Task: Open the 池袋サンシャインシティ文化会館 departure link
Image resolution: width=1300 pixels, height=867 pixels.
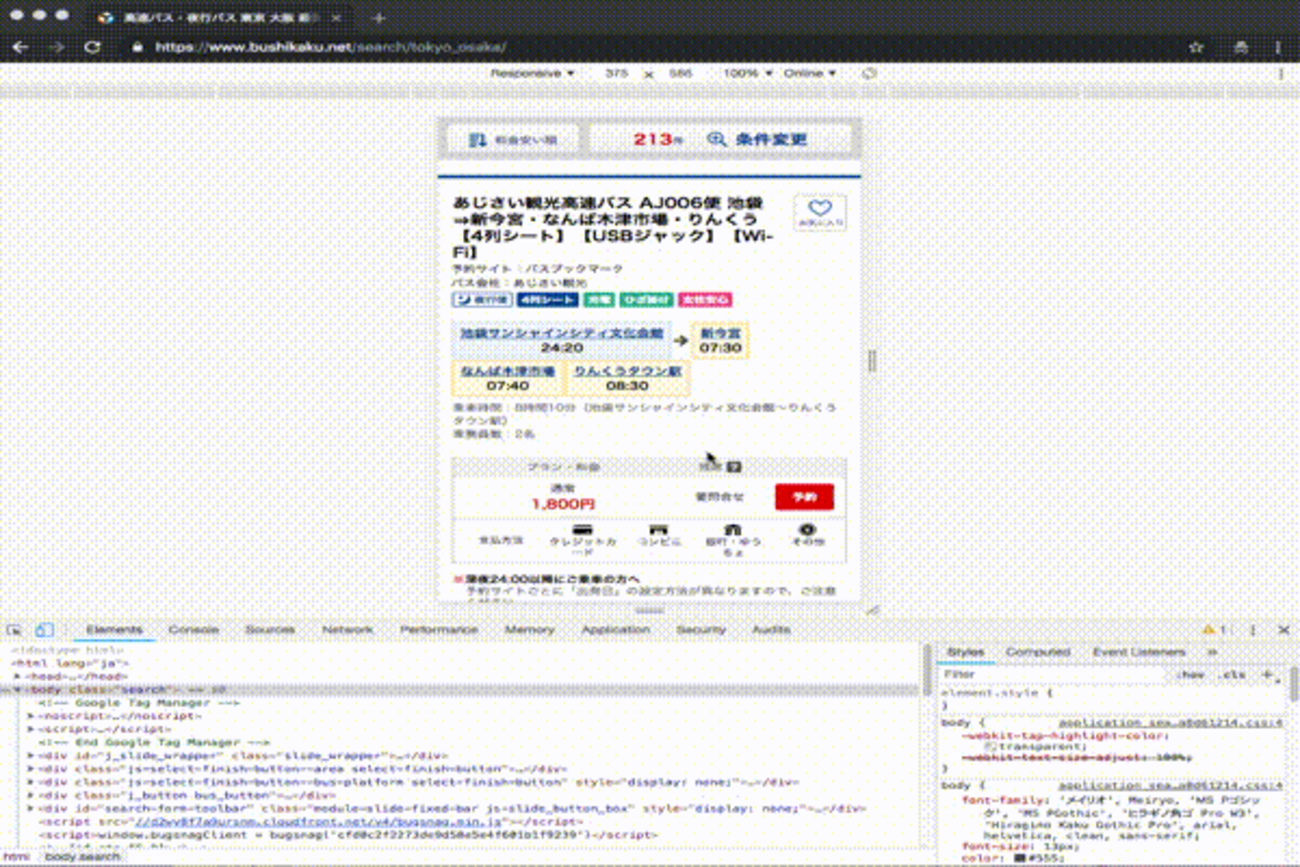Action: pyautogui.click(x=561, y=333)
